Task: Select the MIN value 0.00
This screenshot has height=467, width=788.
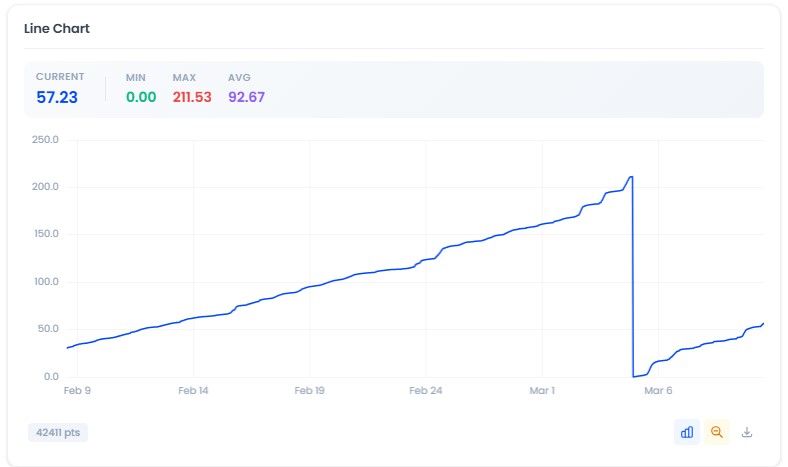Action: click(x=141, y=97)
